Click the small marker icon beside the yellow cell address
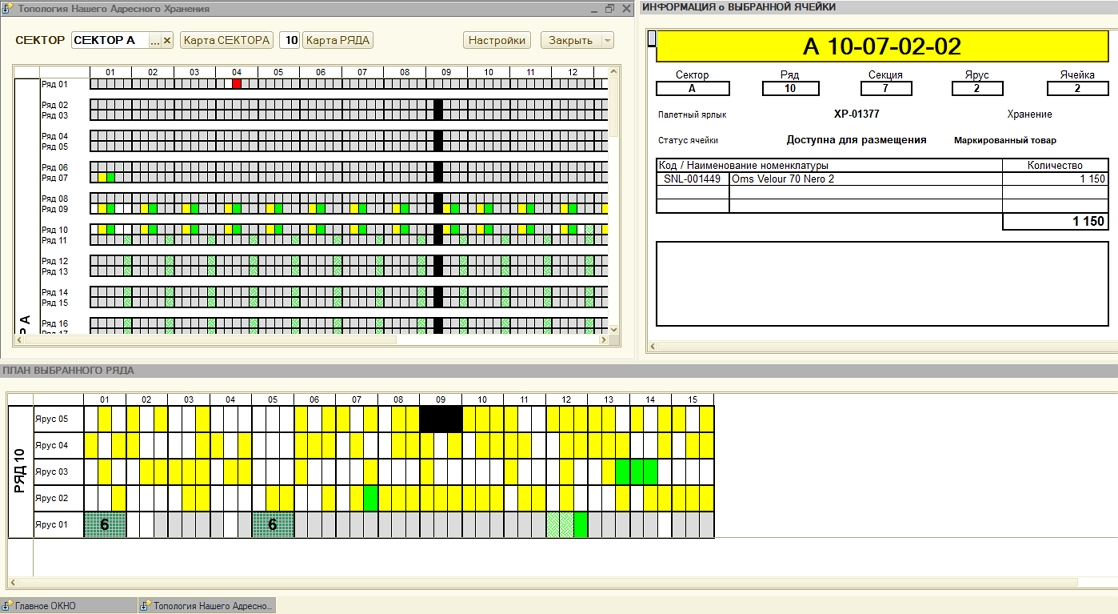Image resolution: width=1118 pixels, height=614 pixels. pos(651,38)
